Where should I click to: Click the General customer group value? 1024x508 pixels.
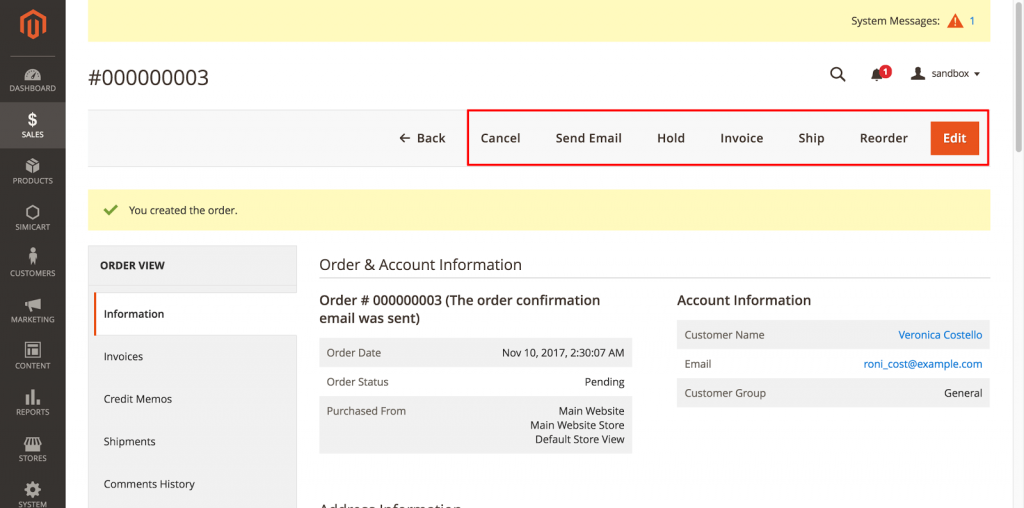(963, 393)
